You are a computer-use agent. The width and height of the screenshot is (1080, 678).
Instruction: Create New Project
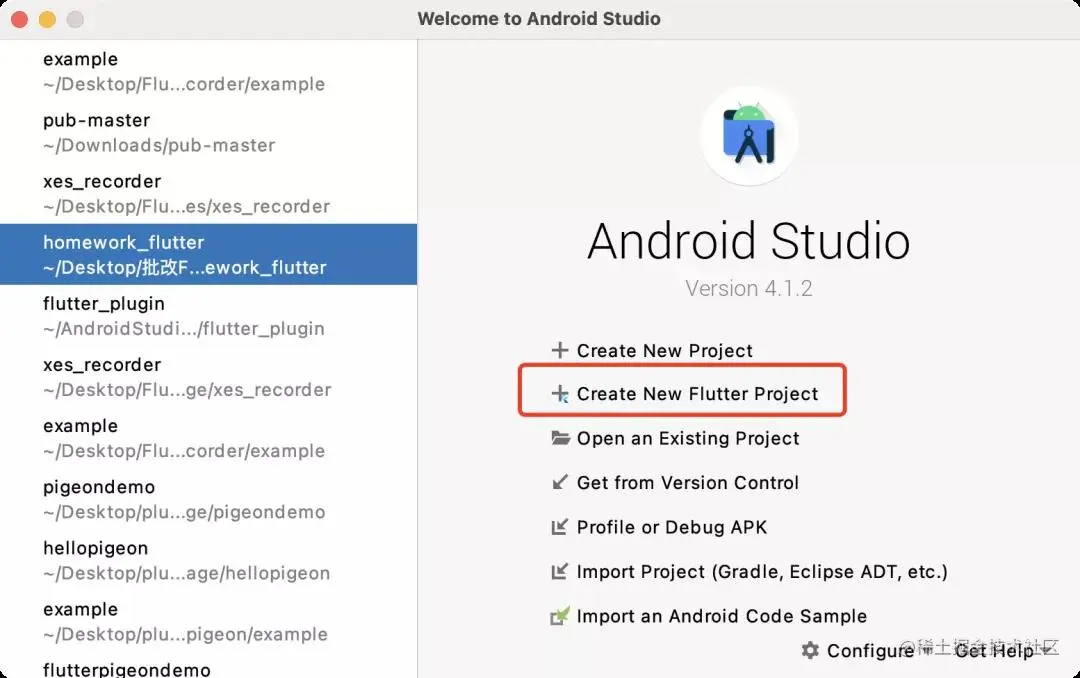tap(665, 350)
